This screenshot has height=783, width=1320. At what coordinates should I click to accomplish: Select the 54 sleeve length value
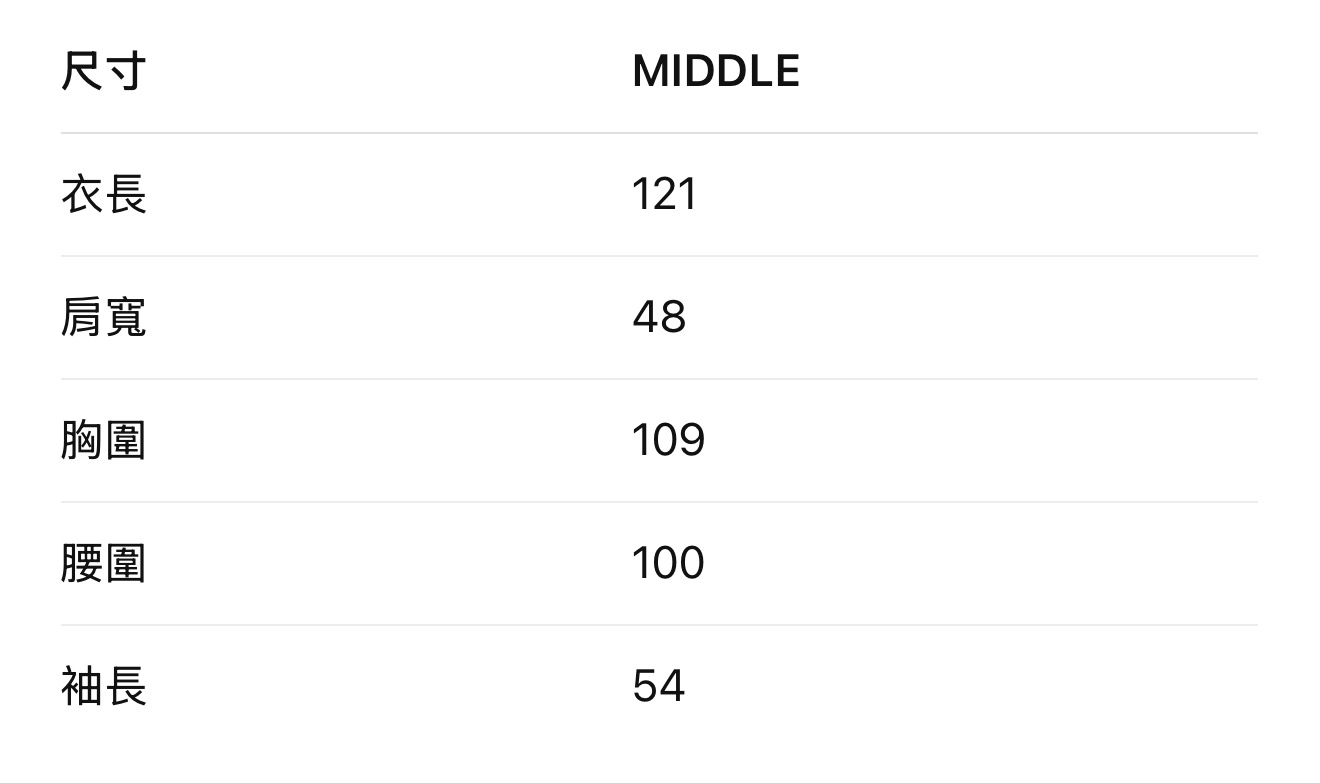click(x=659, y=686)
